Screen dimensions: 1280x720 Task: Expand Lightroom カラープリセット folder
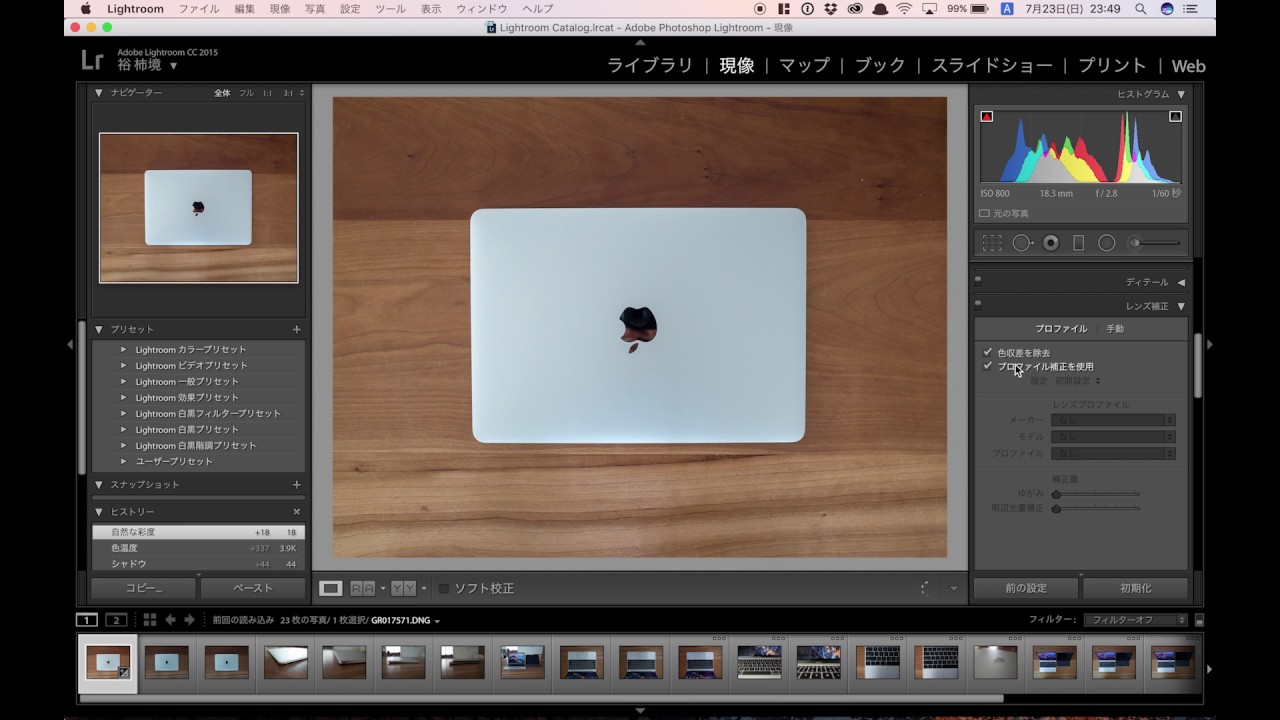(124, 349)
